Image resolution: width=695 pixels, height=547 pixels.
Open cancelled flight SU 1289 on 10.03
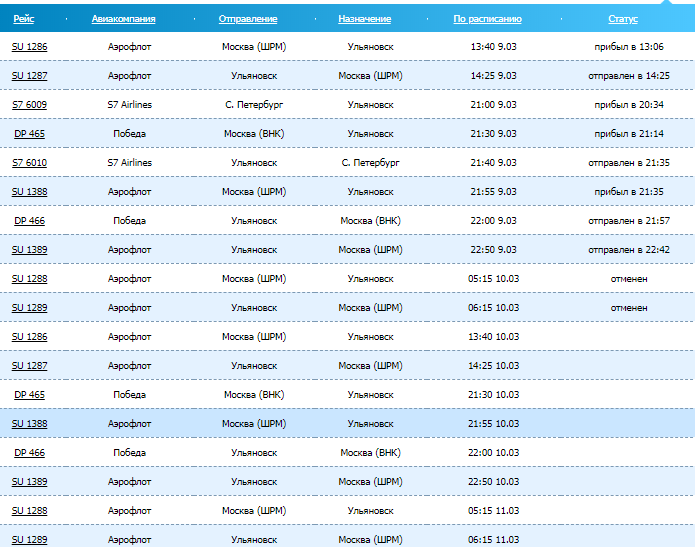[29, 307]
